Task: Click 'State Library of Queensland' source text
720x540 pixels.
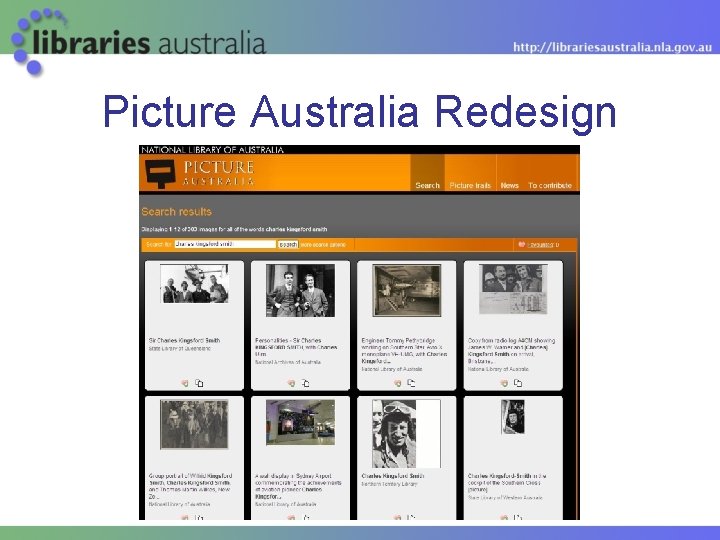Action: [x=180, y=349]
